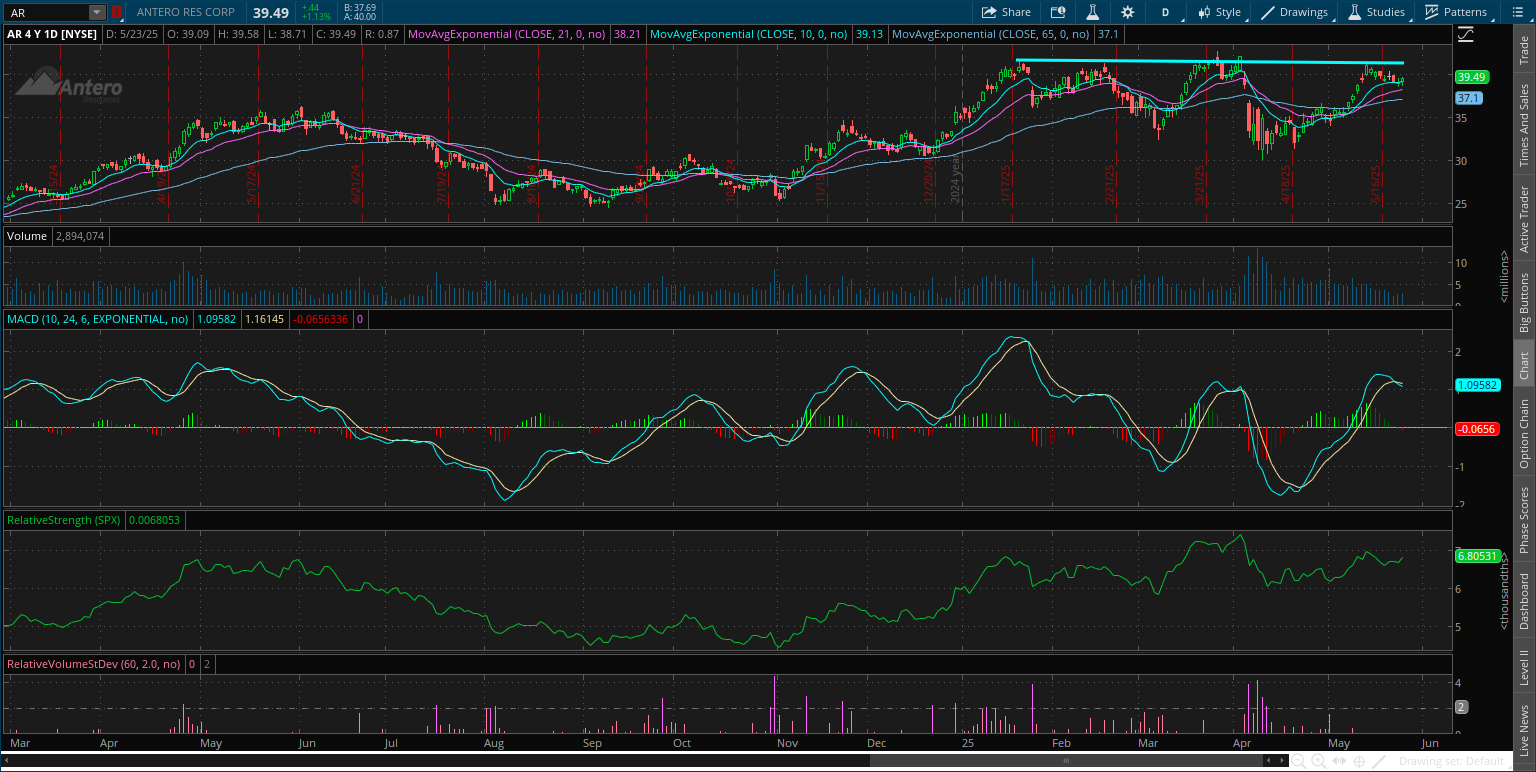Click the line drawing tool icon
The width and height of the screenshot is (1536, 772).
(1380, 761)
